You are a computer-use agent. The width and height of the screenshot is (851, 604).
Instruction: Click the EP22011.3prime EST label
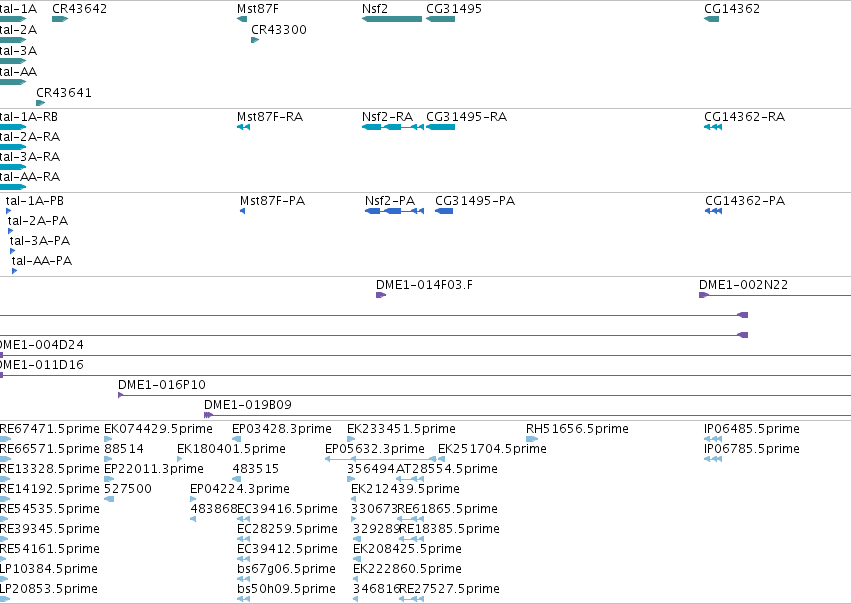coord(154,469)
